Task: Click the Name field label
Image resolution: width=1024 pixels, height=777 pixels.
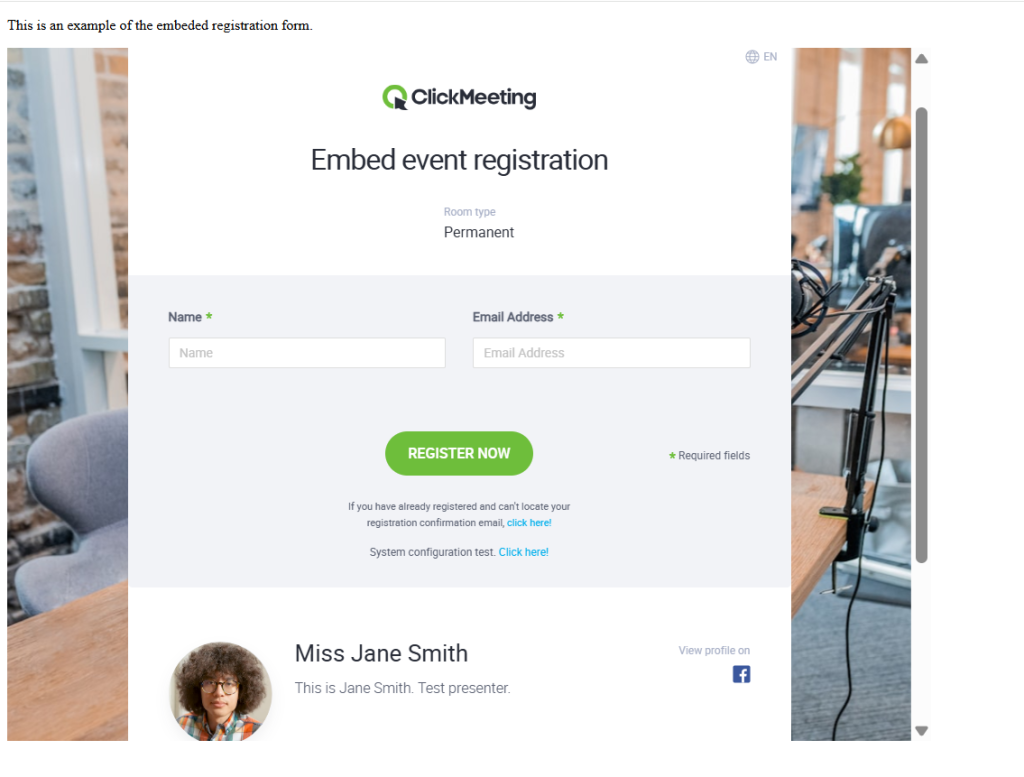Action: (185, 317)
